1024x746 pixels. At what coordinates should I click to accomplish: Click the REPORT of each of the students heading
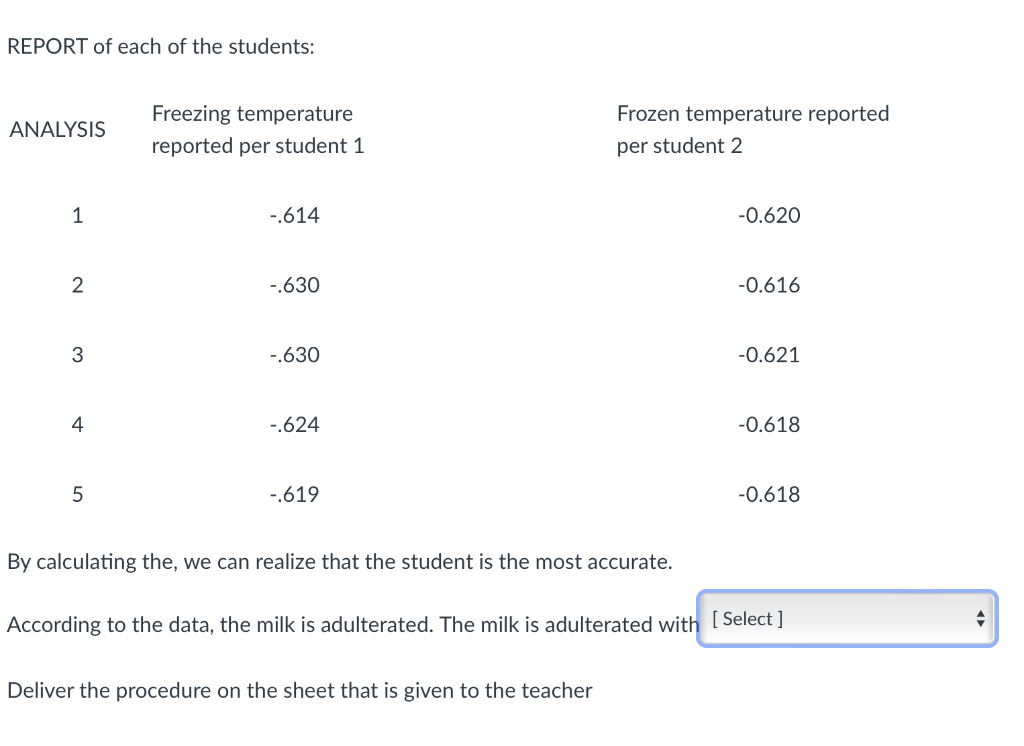[161, 46]
